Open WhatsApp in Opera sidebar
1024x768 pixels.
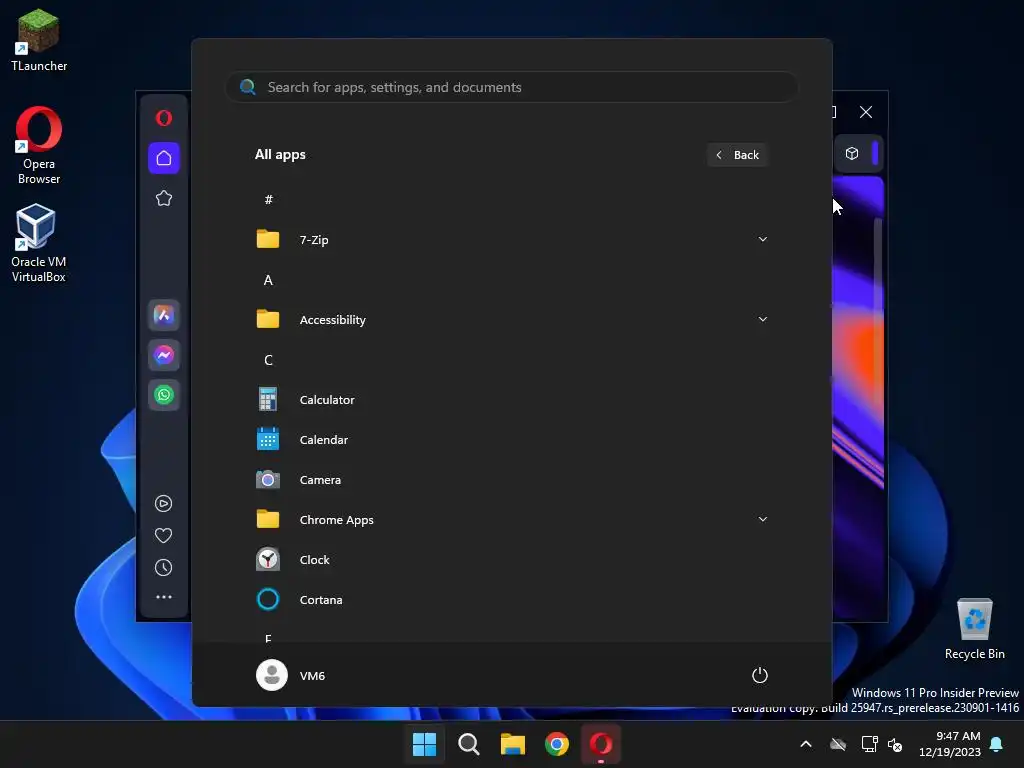164,395
